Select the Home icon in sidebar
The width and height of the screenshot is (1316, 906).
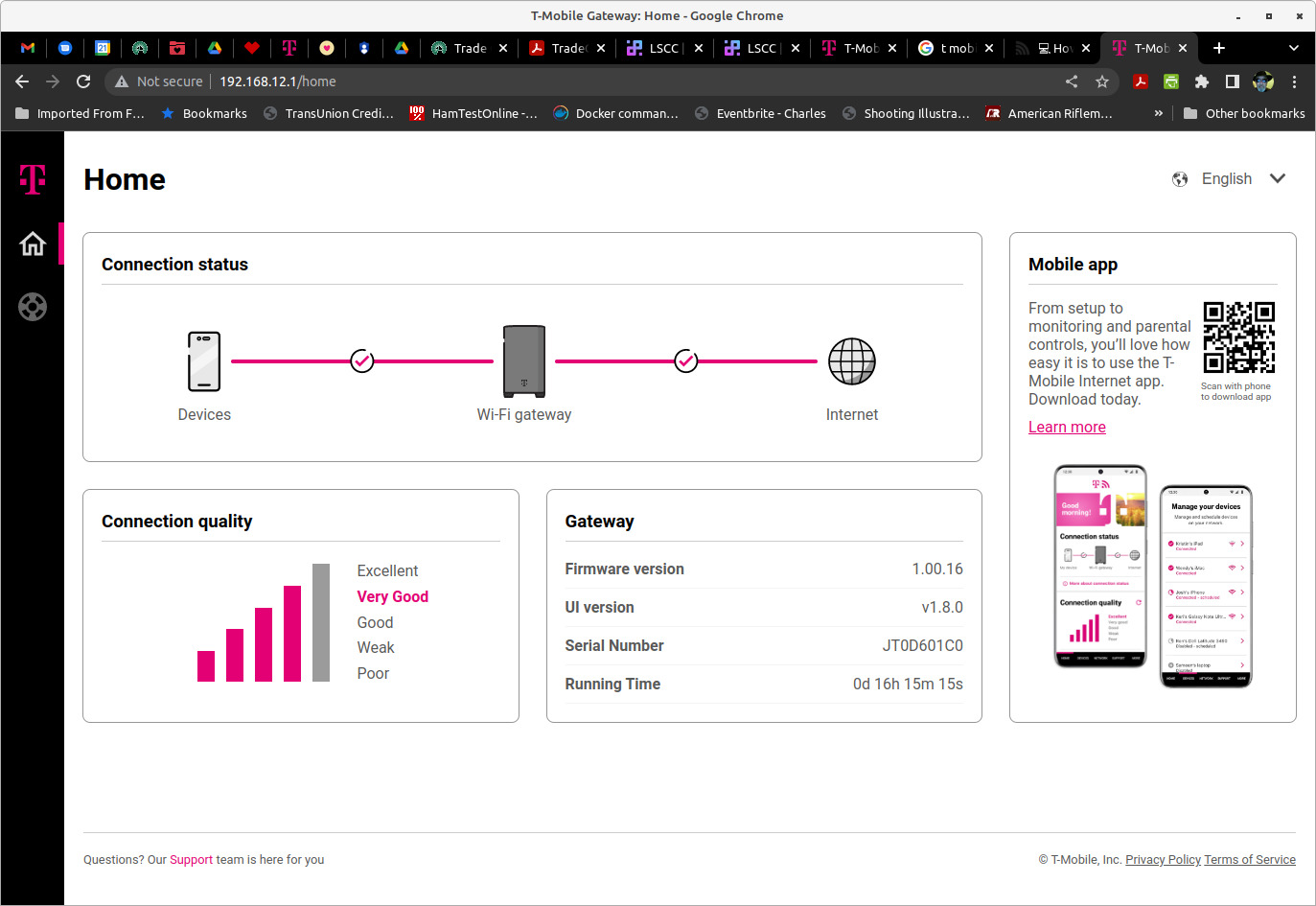coord(33,244)
